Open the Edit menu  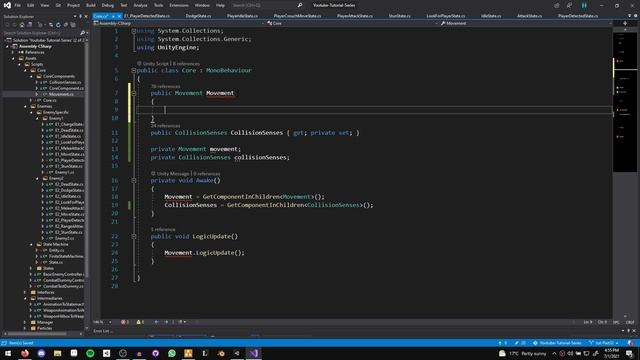tap(31, 5)
